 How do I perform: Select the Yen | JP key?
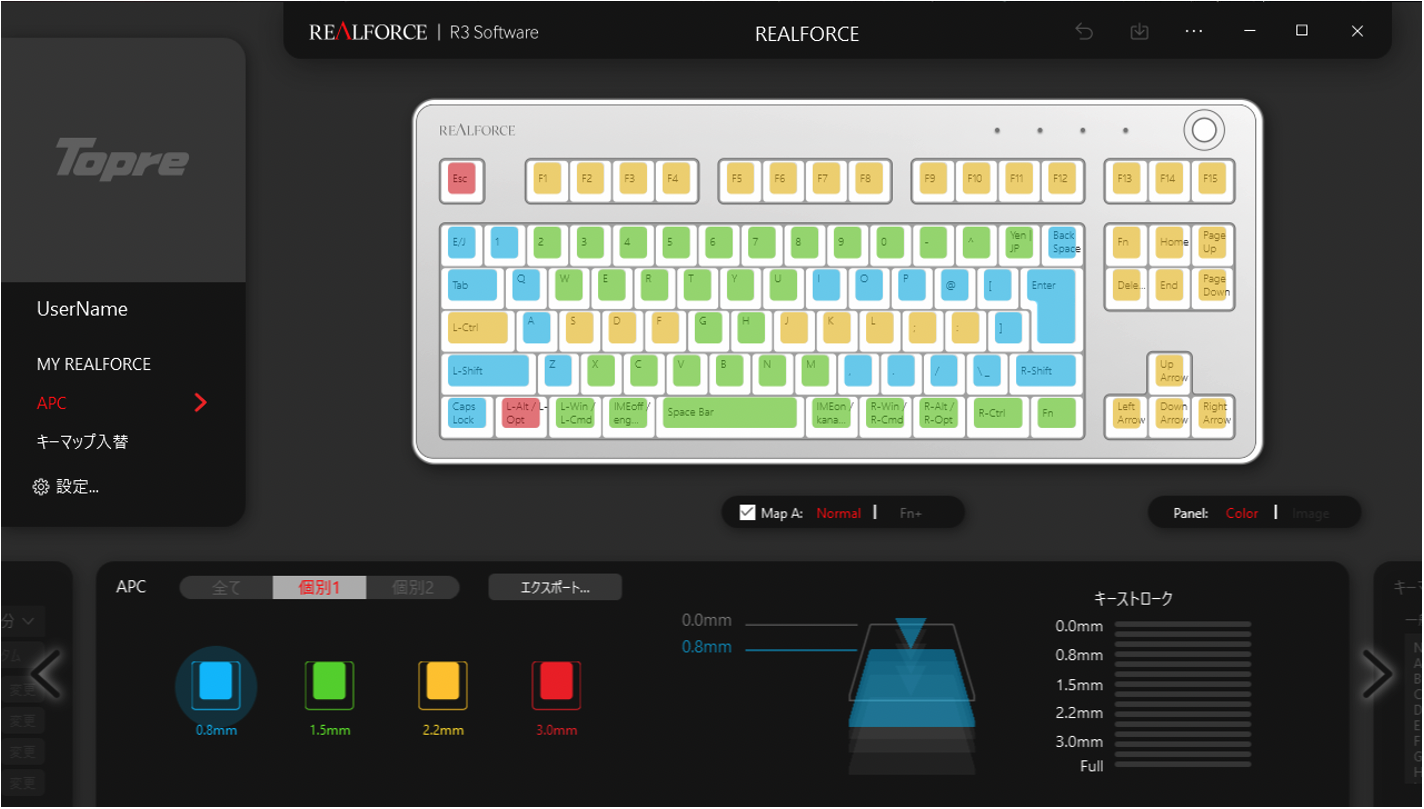[1019, 242]
